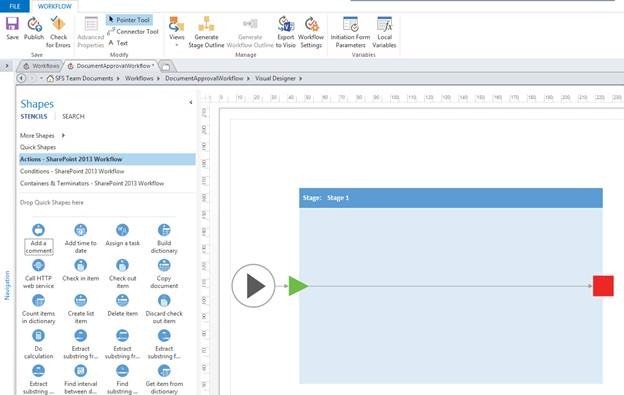Screen dimensions: 624x395
Task: Click the Workflows breadcrumb
Action: coord(139,78)
